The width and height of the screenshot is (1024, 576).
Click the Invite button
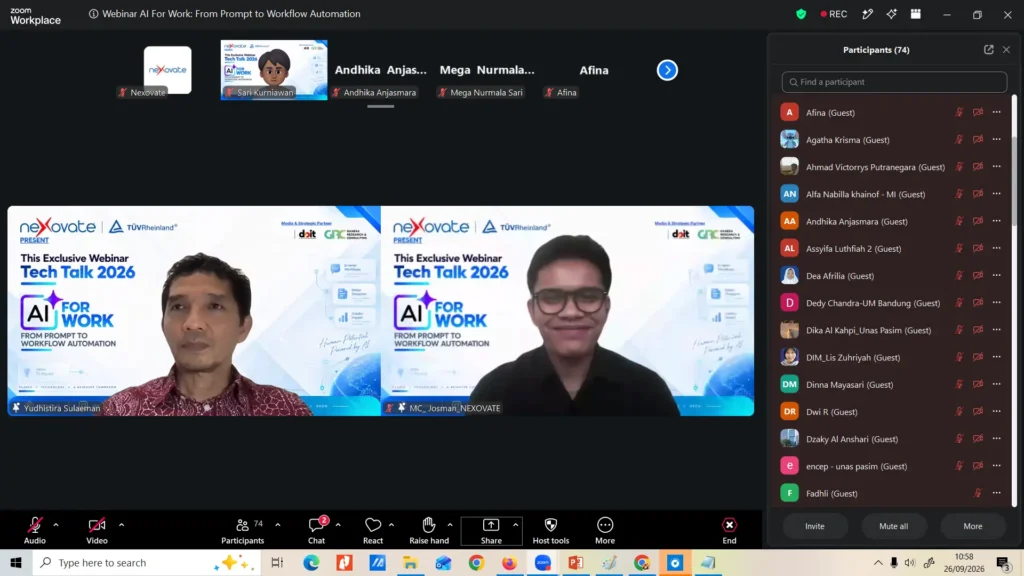tap(814, 526)
